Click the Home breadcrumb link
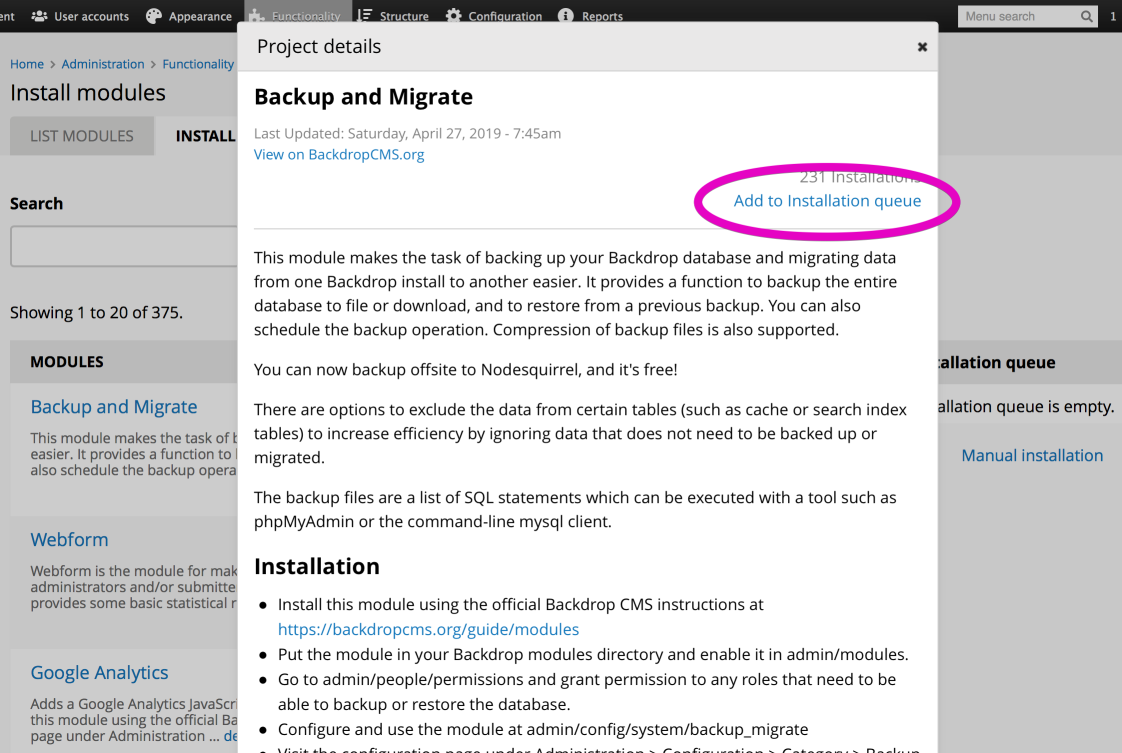1122x753 pixels. click(27, 64)
